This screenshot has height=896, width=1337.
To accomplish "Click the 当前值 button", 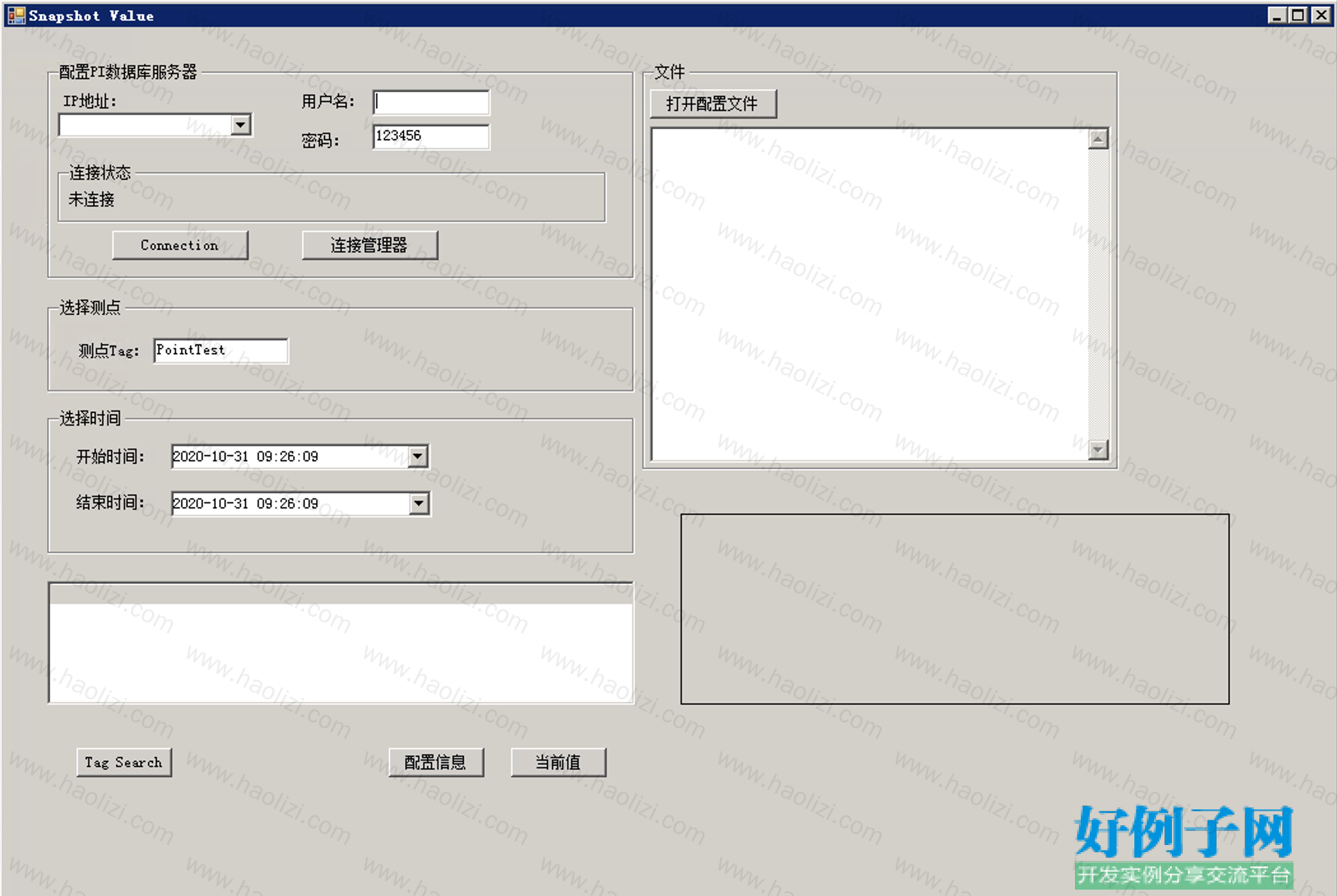I will tap(558, 762).
